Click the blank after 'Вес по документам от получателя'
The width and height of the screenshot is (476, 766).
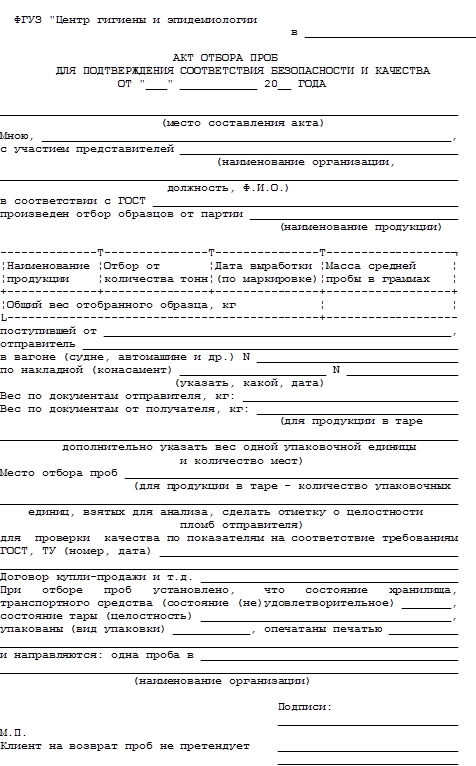357,409
